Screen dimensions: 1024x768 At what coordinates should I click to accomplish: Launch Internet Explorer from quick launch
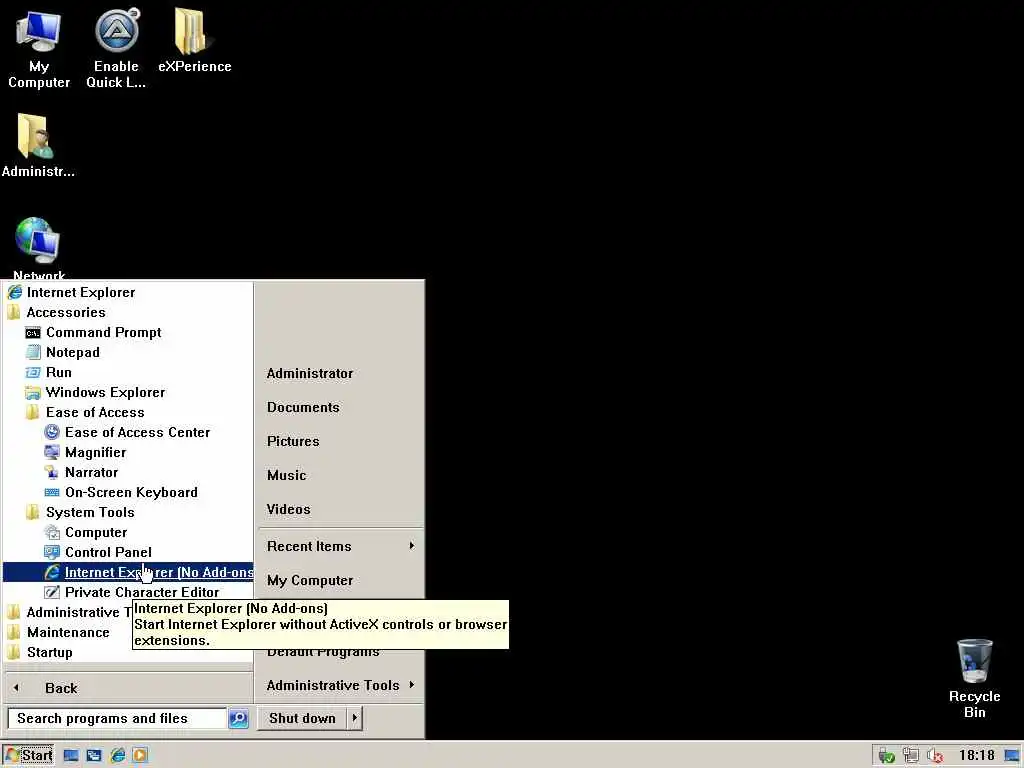pos(118,756)
